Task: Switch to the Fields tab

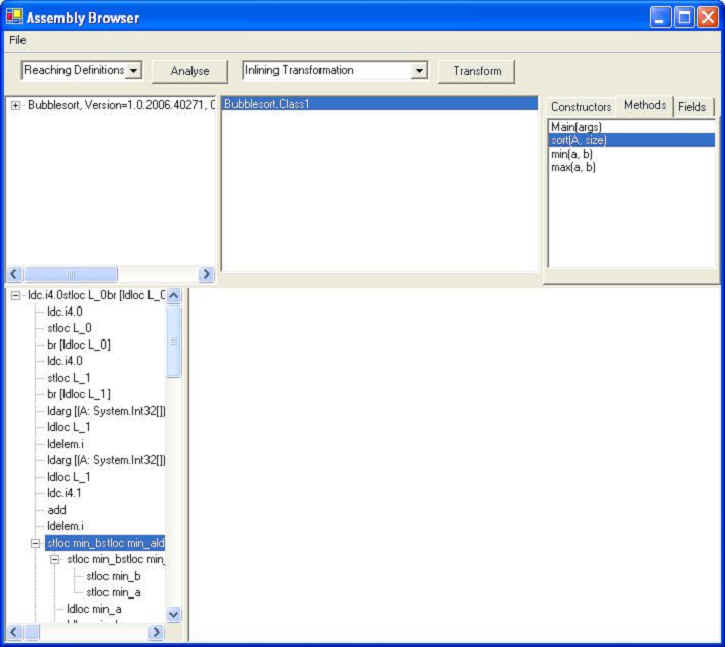Action: pos(691,107)
